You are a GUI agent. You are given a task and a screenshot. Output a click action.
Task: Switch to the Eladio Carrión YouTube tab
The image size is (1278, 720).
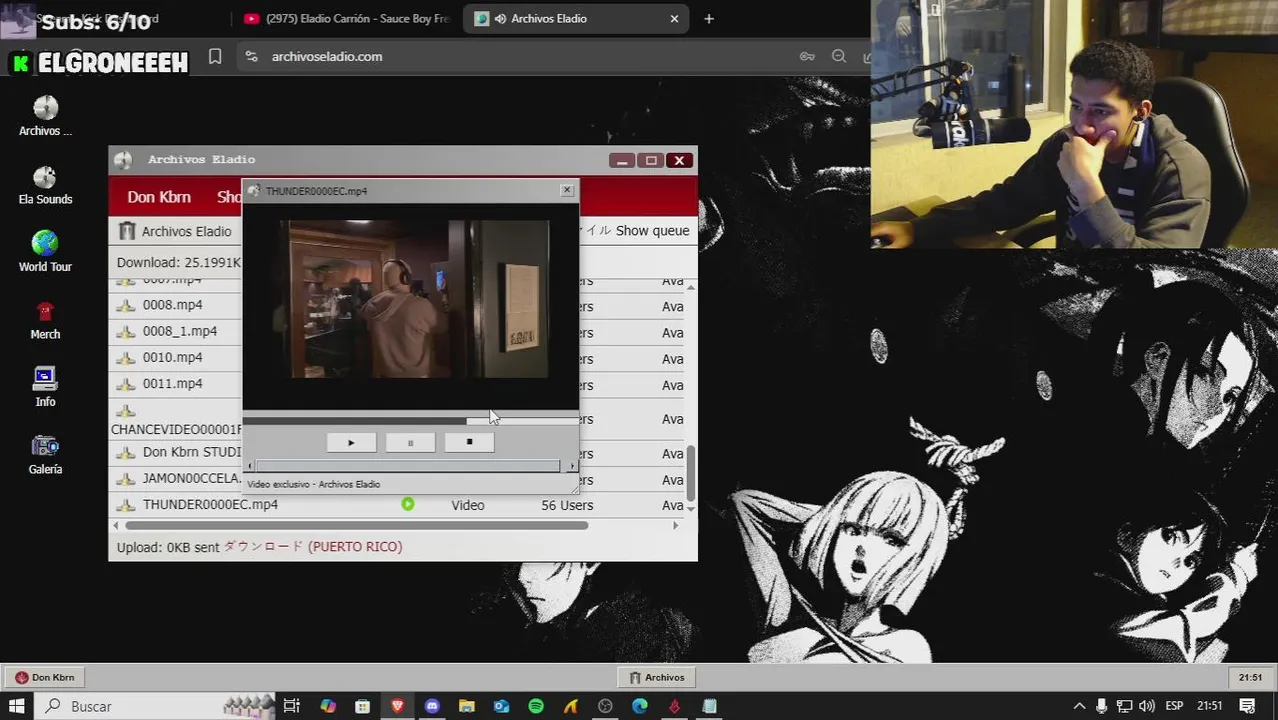[345, 19]
